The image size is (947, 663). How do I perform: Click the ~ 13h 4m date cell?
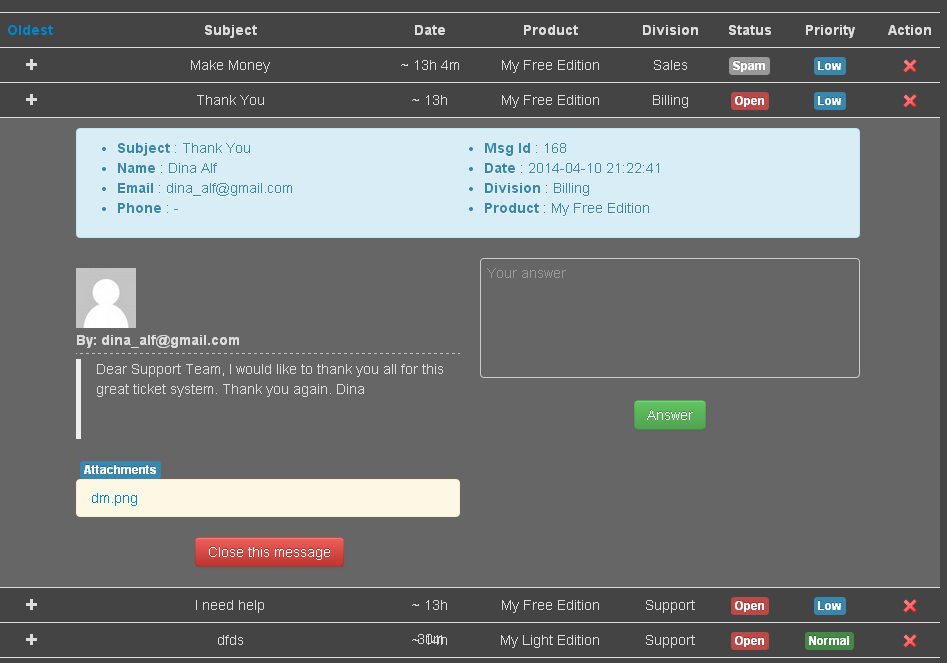pos(429,65)
